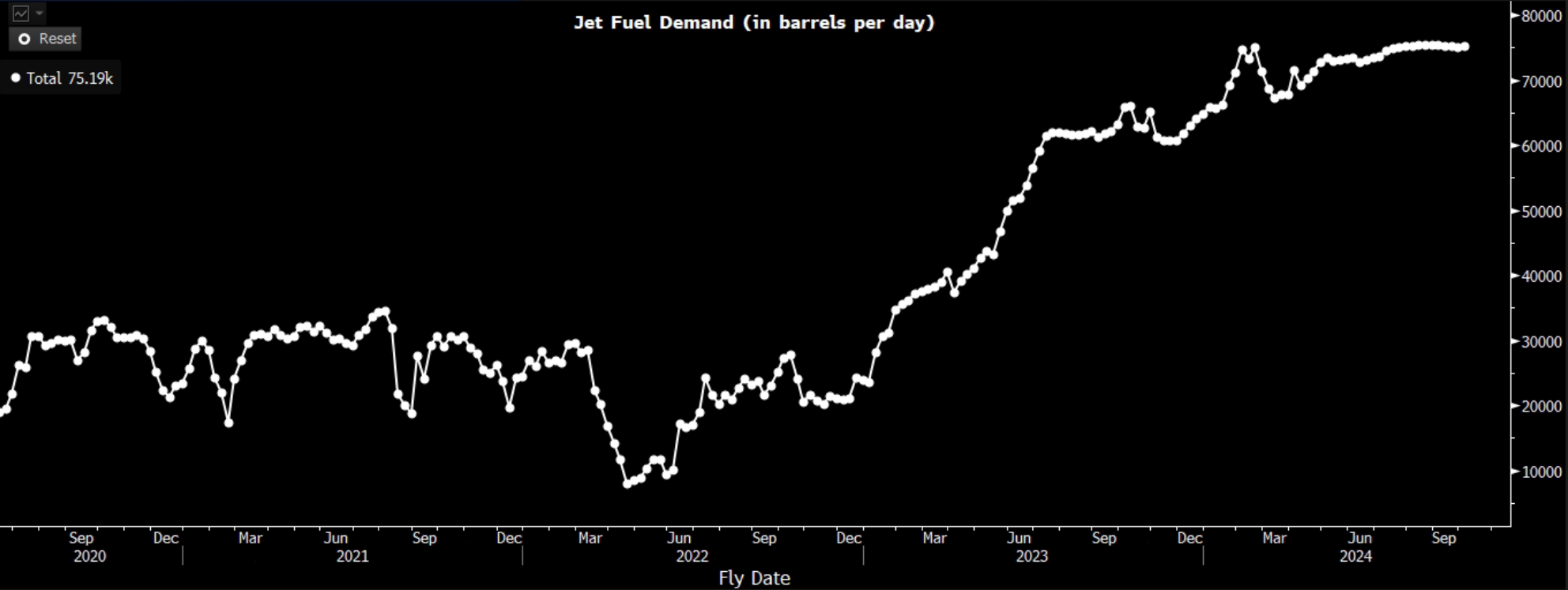Click the 2023 year label
1568x590 pixels.
1032,557
